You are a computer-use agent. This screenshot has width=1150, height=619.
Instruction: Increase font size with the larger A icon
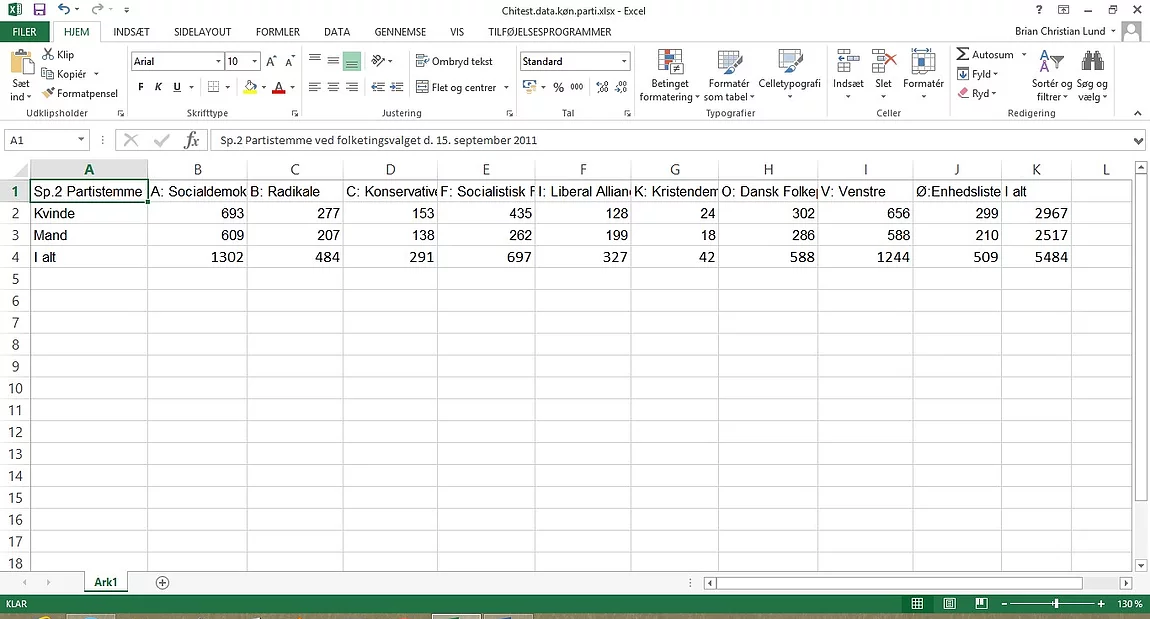[271, 62]
